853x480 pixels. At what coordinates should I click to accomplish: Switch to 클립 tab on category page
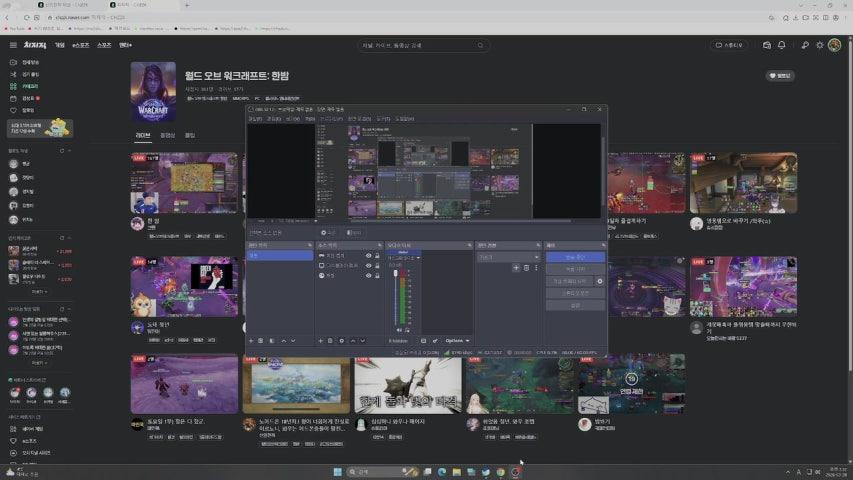click(x=189, y=136)
